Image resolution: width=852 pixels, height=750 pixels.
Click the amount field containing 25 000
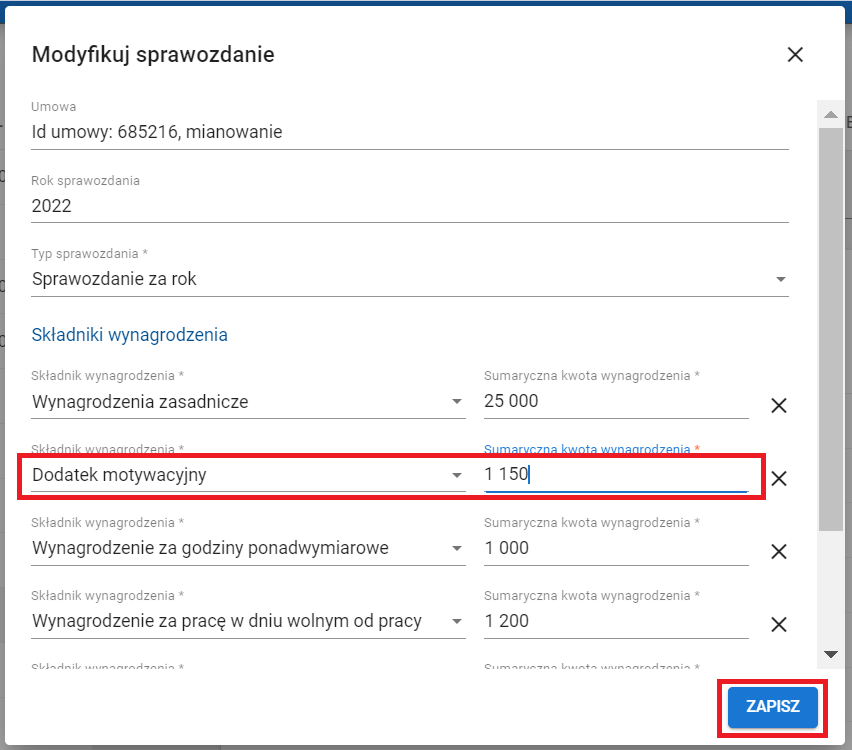click(x=615, y=402)
